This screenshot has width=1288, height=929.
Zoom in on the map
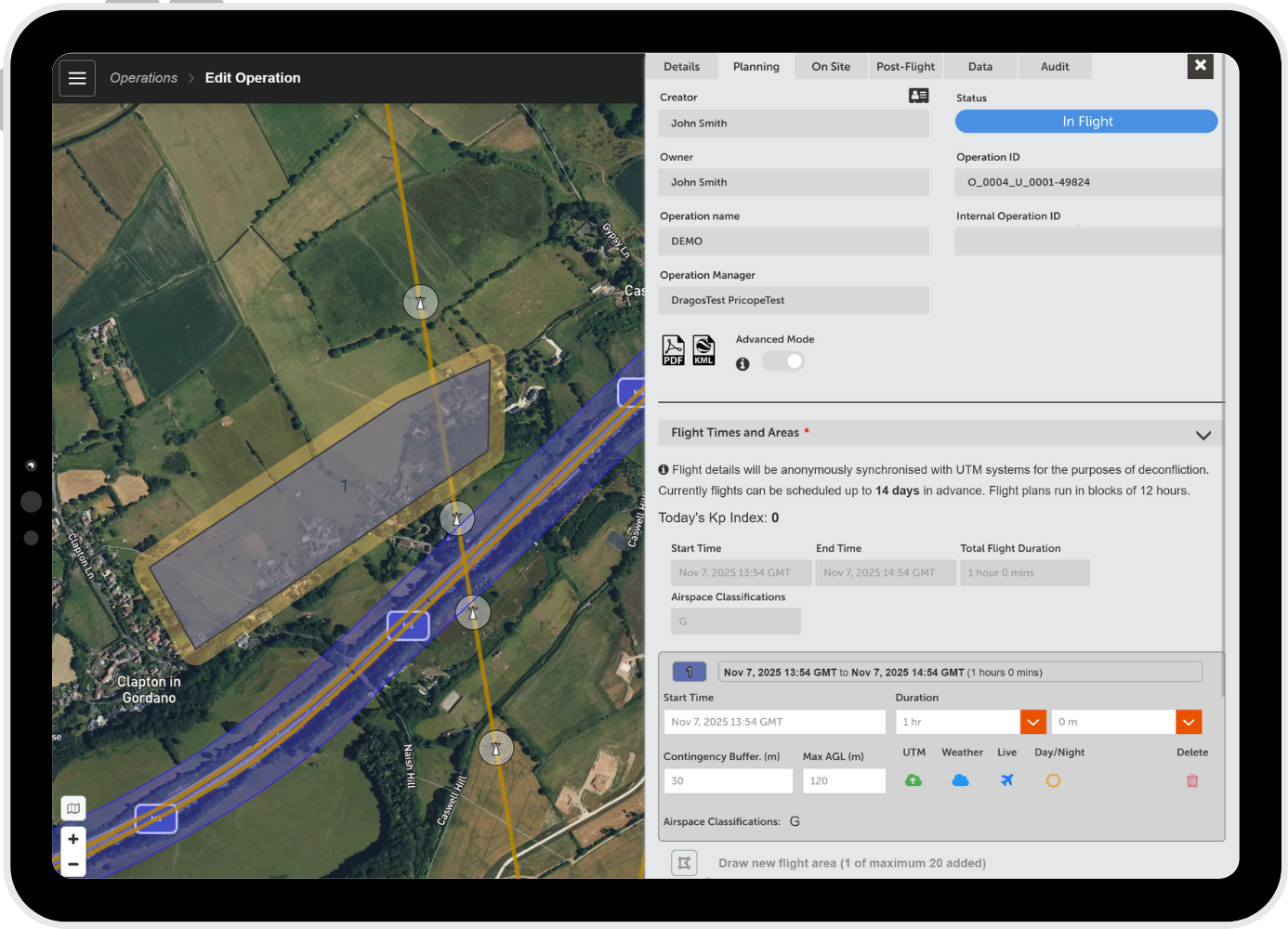pos(73,839)
